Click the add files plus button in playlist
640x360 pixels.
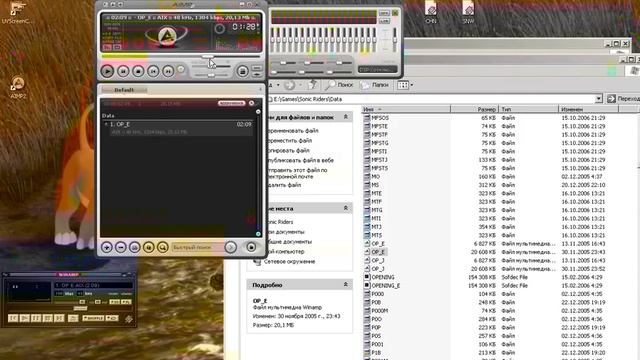pyautogui.click(x=107, y=247)
